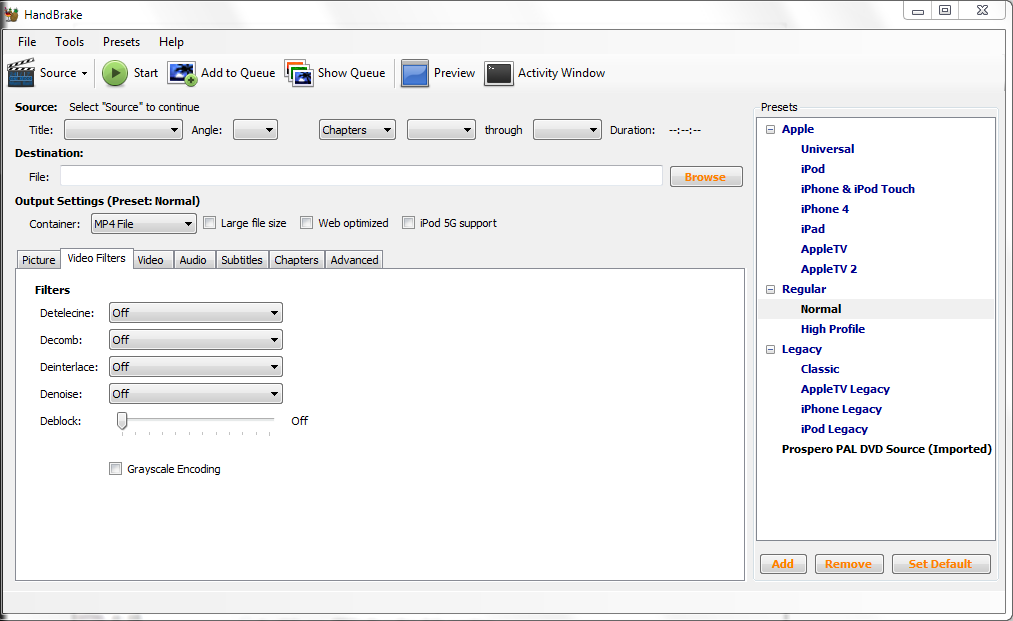Enable Grayscale Encoding checkbox
Image resolution: width=1013 pixels, height=621 pixels.
[x=116, y=469]
